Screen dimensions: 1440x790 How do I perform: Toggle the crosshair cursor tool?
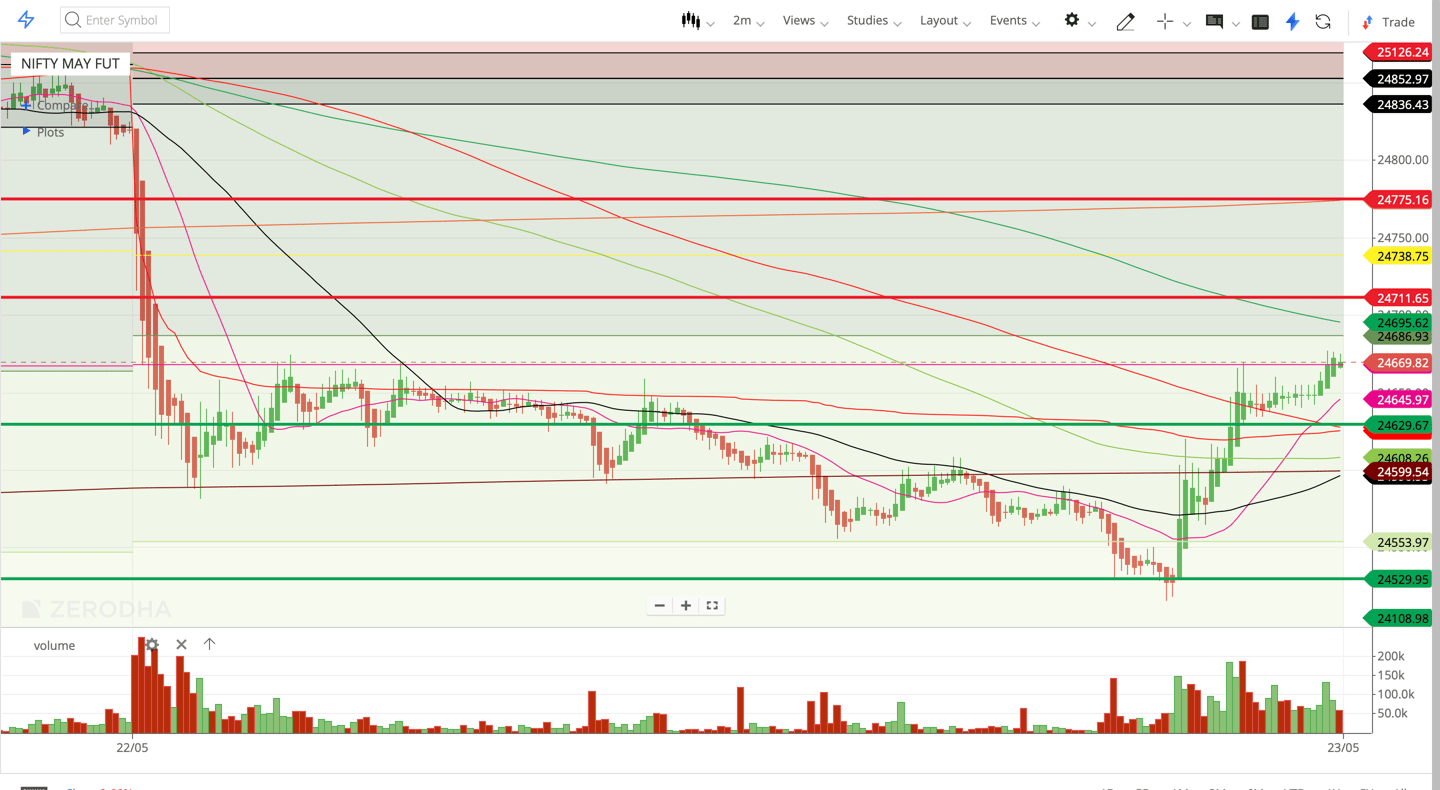(x=1165, y=21)
